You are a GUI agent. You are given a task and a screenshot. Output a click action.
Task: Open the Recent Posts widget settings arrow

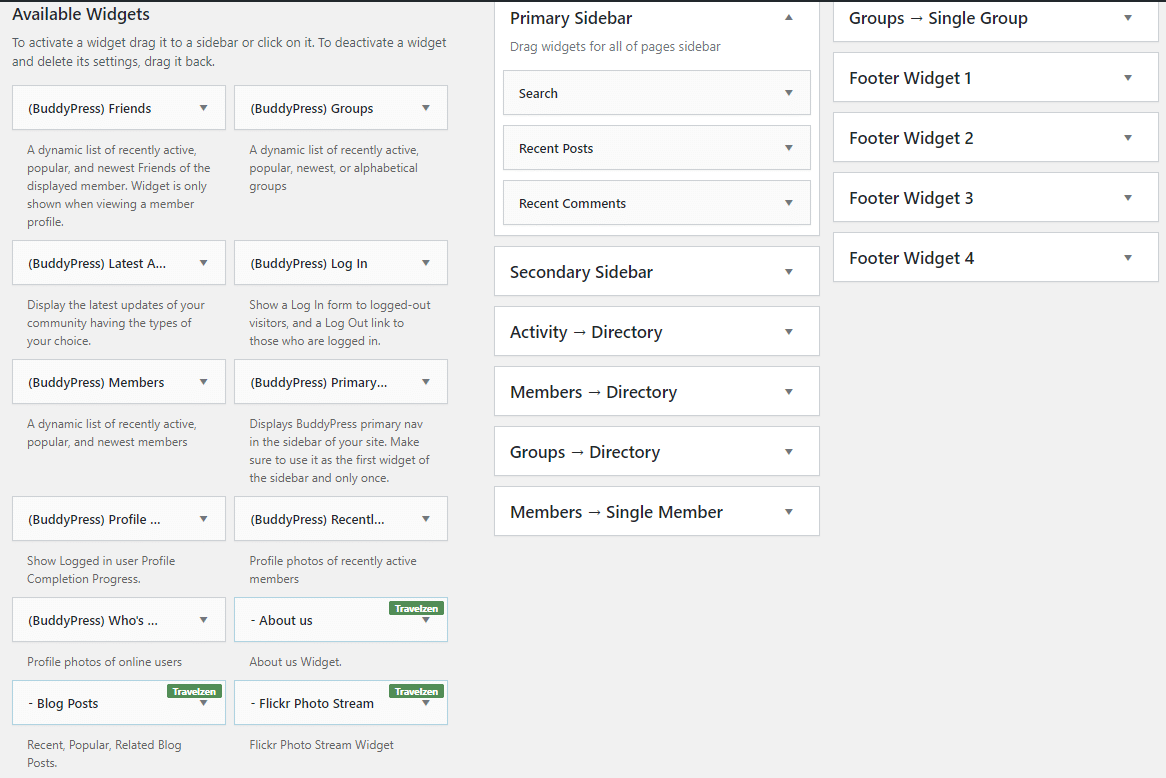point(788,148)
